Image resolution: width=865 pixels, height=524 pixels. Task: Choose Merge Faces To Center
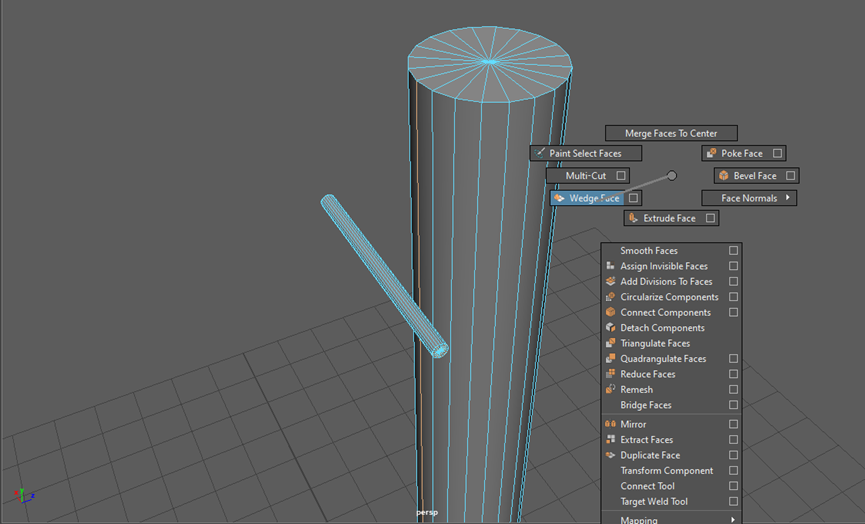point(671,133)
